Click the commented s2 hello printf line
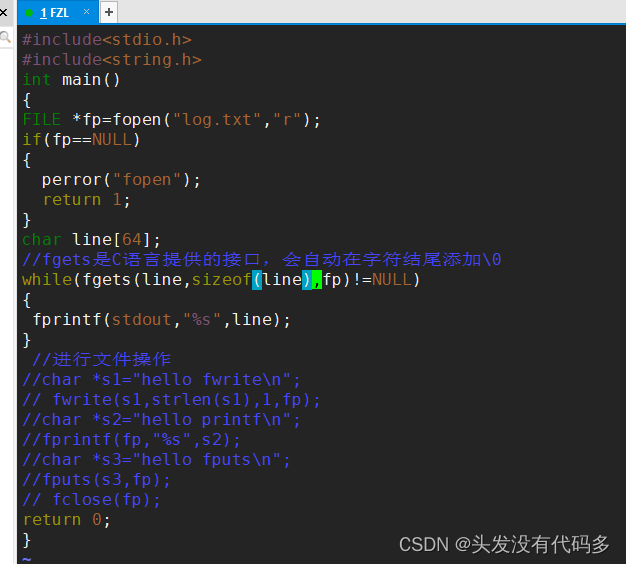Viewport: 626px width, 564px height. point(161,420)
